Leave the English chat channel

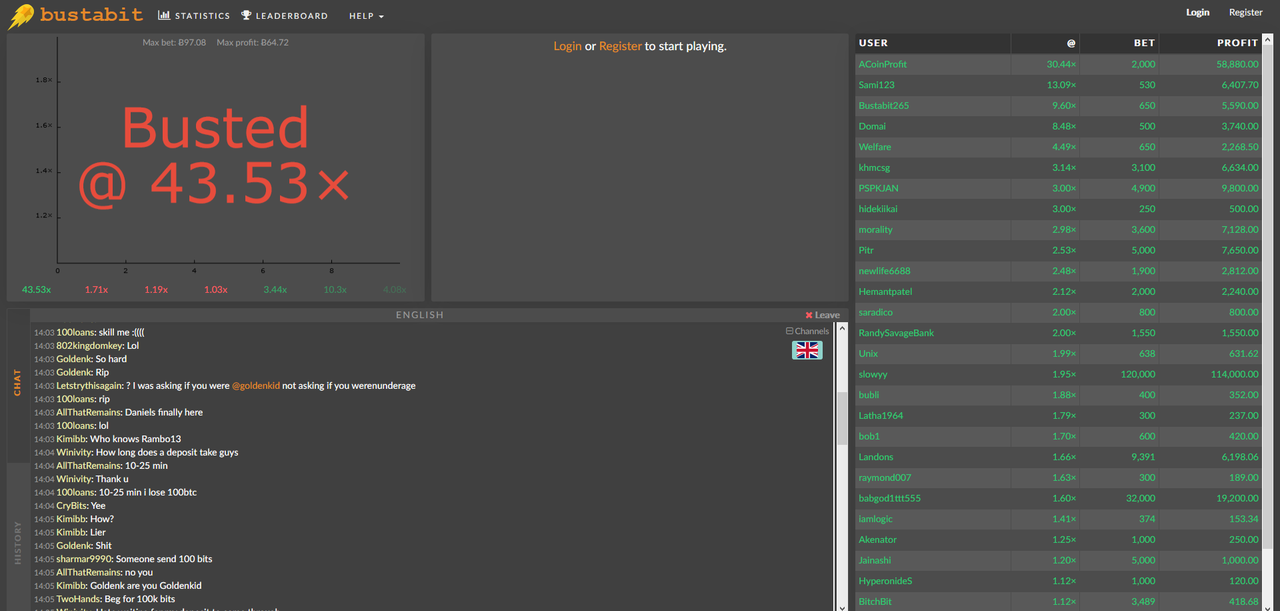point(822,315)
